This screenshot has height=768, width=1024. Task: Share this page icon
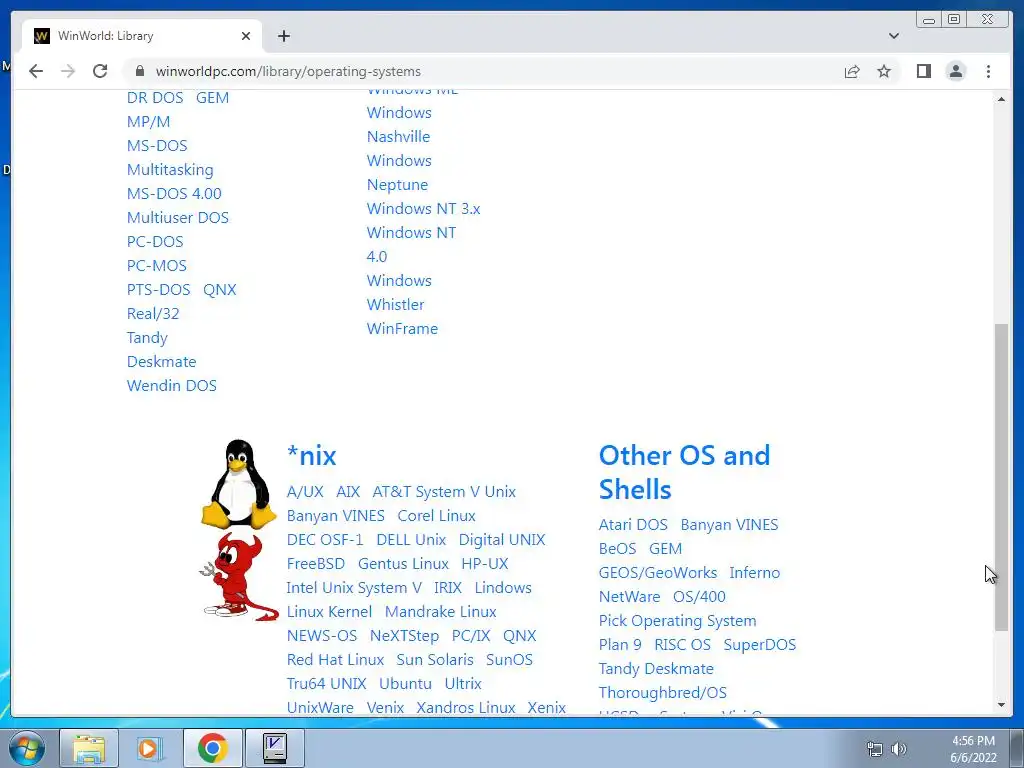click(x=852, y=71)
